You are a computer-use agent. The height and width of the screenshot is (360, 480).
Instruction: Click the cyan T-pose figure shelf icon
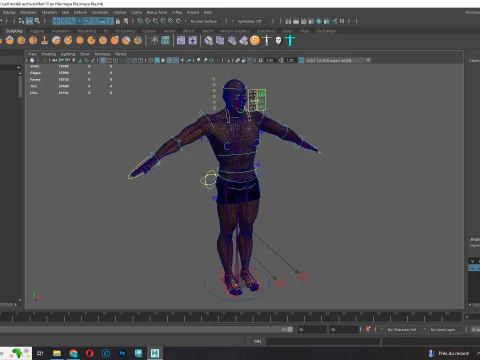[x=290, y=41]
